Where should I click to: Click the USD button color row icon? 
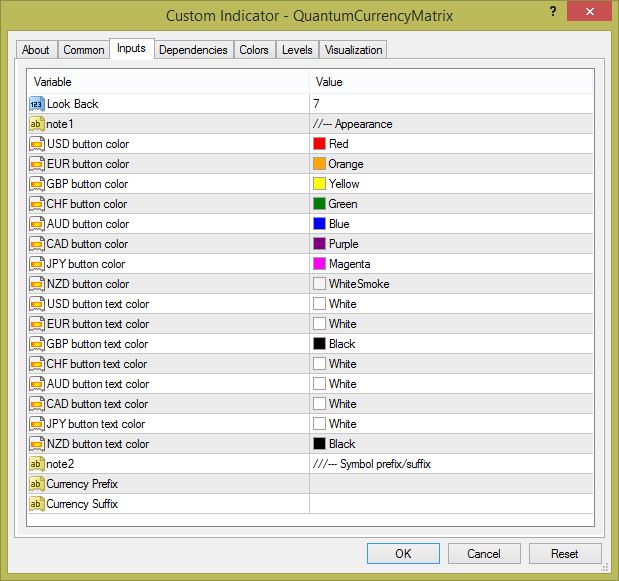point(37,144)
